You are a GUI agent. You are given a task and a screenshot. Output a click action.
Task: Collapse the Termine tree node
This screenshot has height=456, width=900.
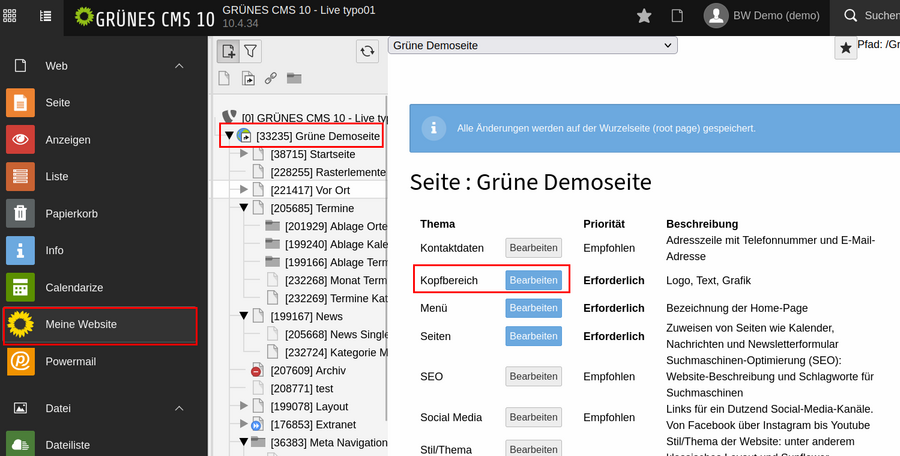click(x=244, y=208)
